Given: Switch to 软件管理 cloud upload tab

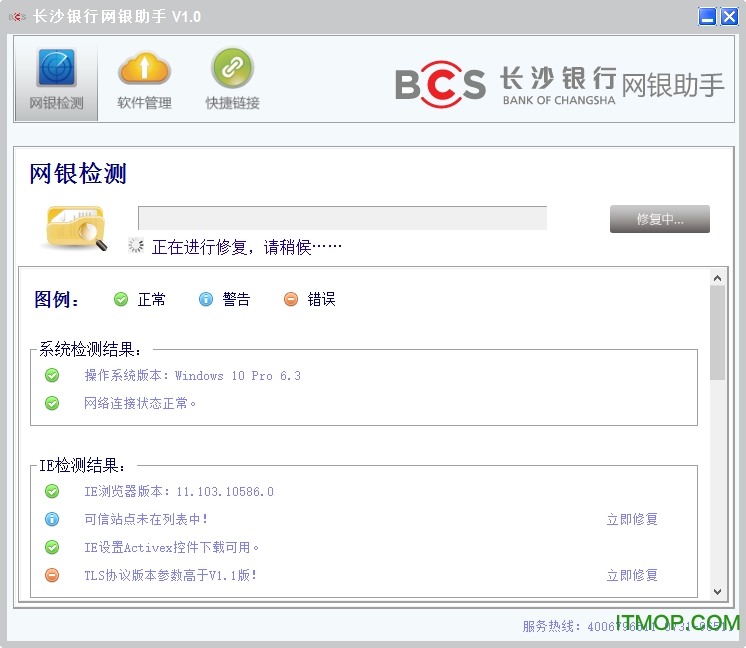Looking at the screenshot, I should point(144,79).
